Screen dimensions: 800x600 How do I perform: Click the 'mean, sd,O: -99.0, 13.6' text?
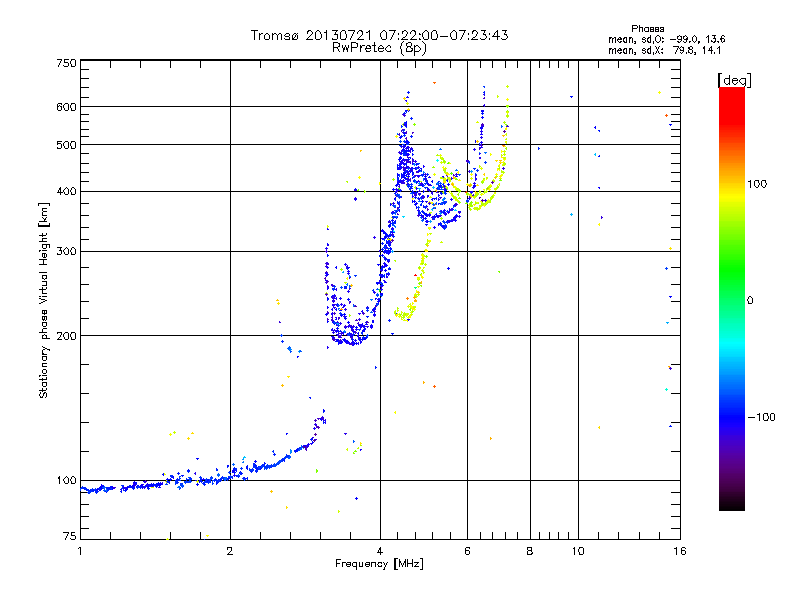(666, 39)
